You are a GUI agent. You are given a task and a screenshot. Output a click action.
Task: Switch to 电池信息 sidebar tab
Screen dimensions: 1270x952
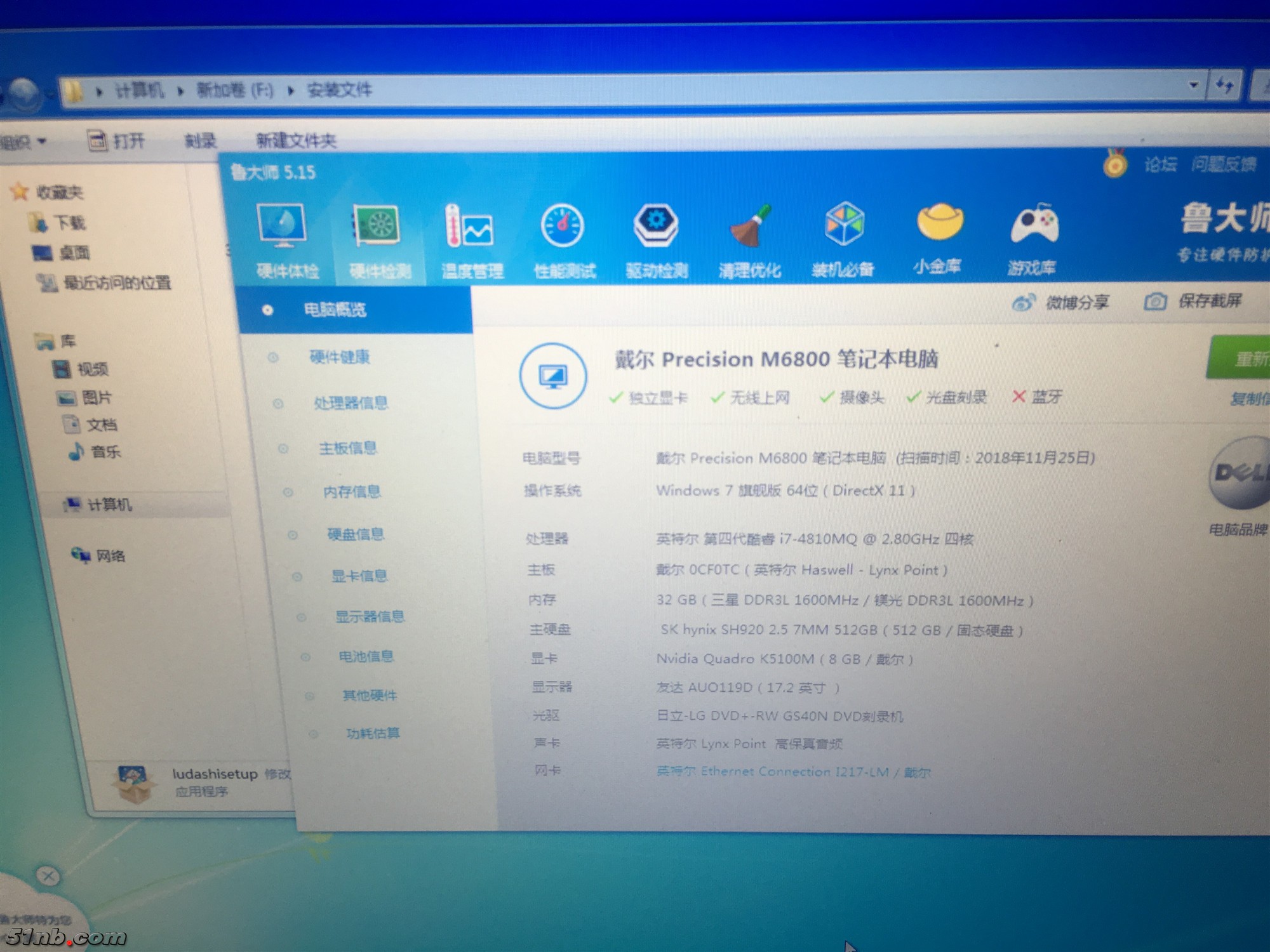(x=365, y=656)
